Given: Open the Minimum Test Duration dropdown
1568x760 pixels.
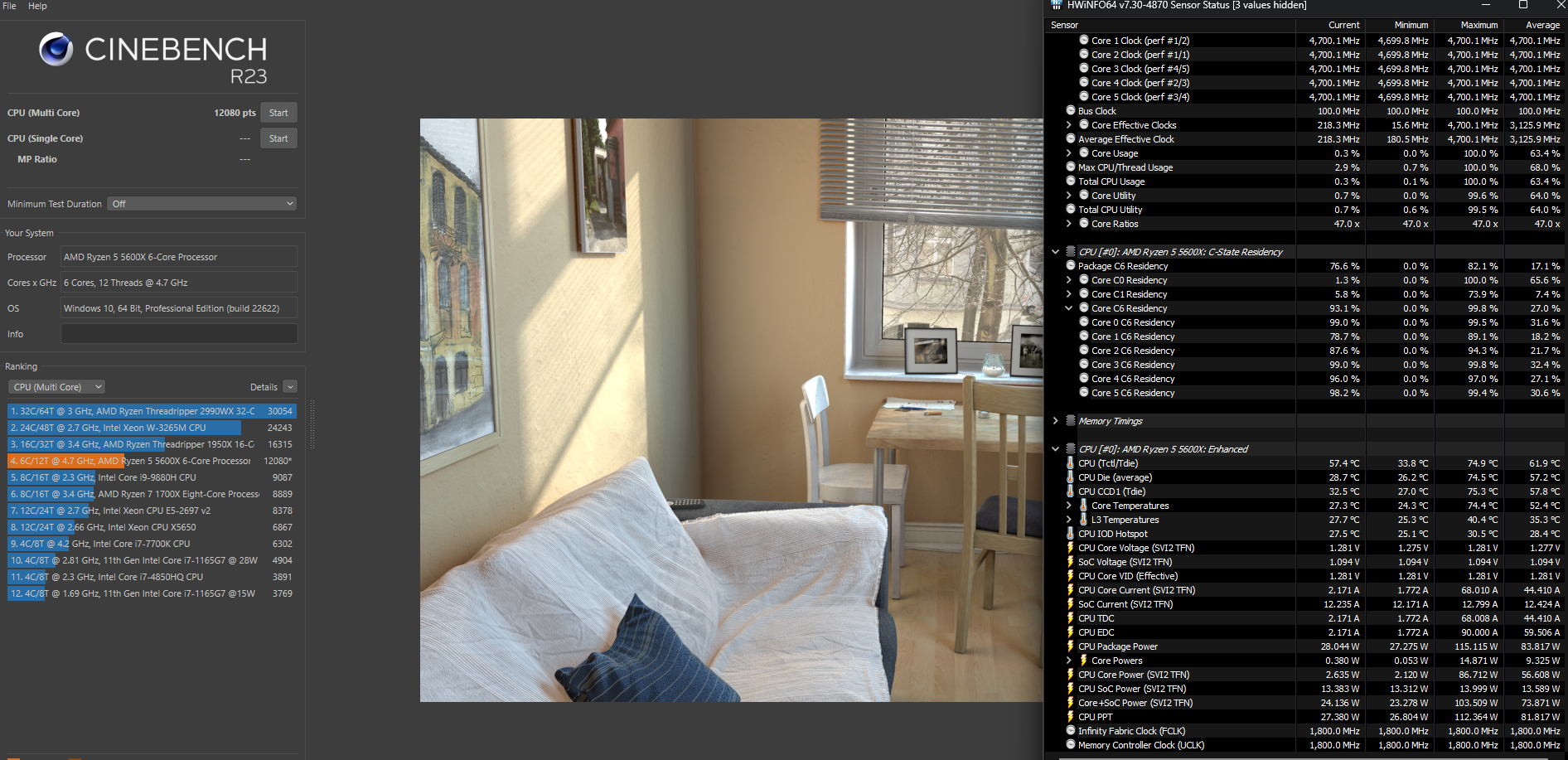Looking at the screenshot, I should 202,203.
